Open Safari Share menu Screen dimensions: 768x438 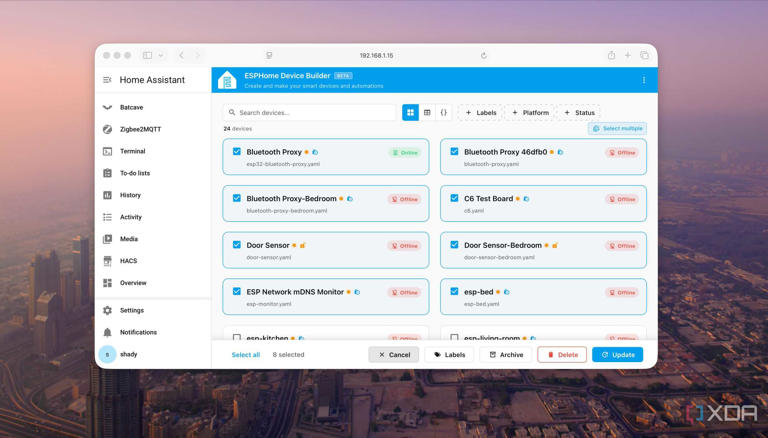coord(611,55)
